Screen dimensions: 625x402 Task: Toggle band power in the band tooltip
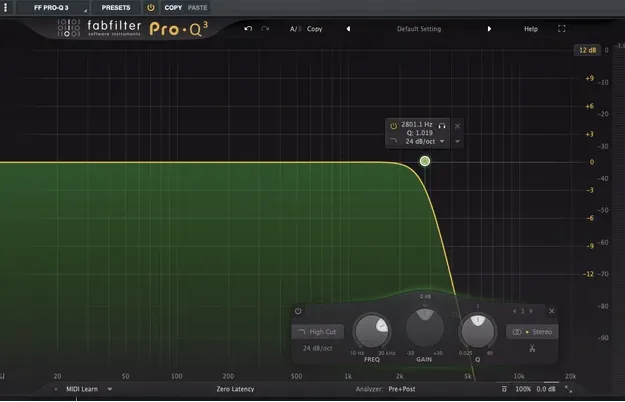[393, 126]
